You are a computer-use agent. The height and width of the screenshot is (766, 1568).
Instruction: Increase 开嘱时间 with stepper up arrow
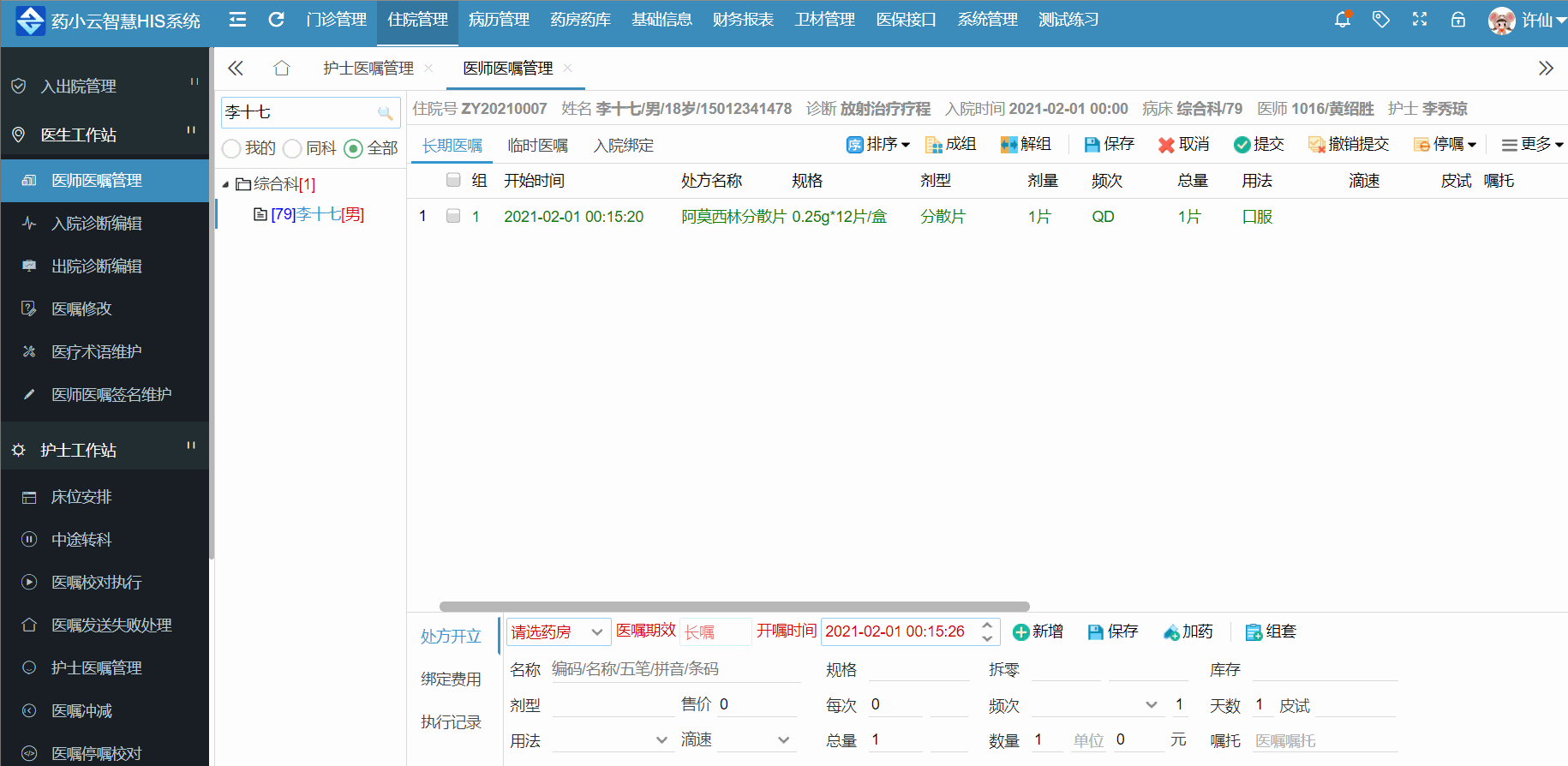coord(987,625)
